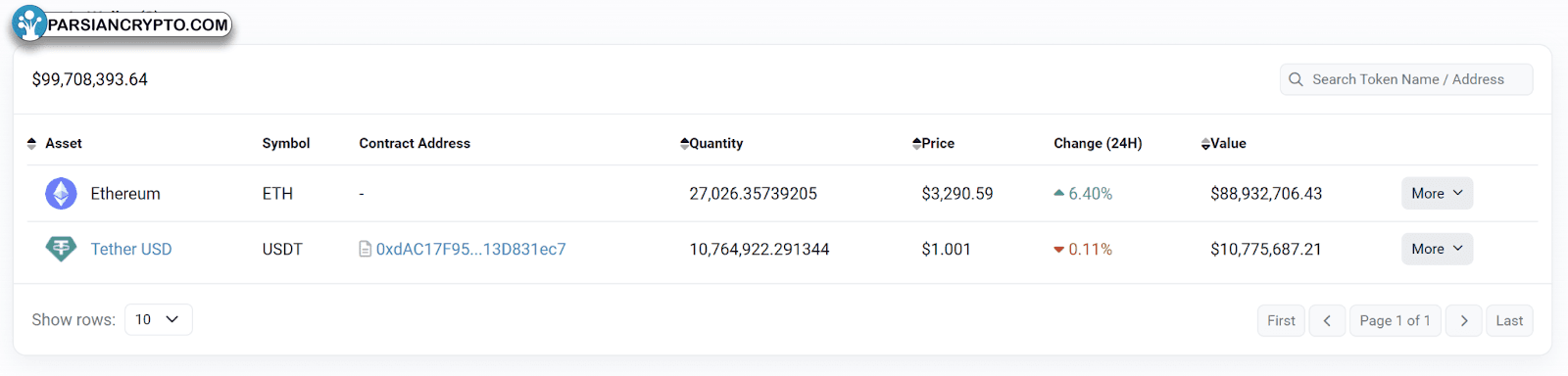Click the Ethereum coin logo icon
1568x376 pixels.
[61, 194]
